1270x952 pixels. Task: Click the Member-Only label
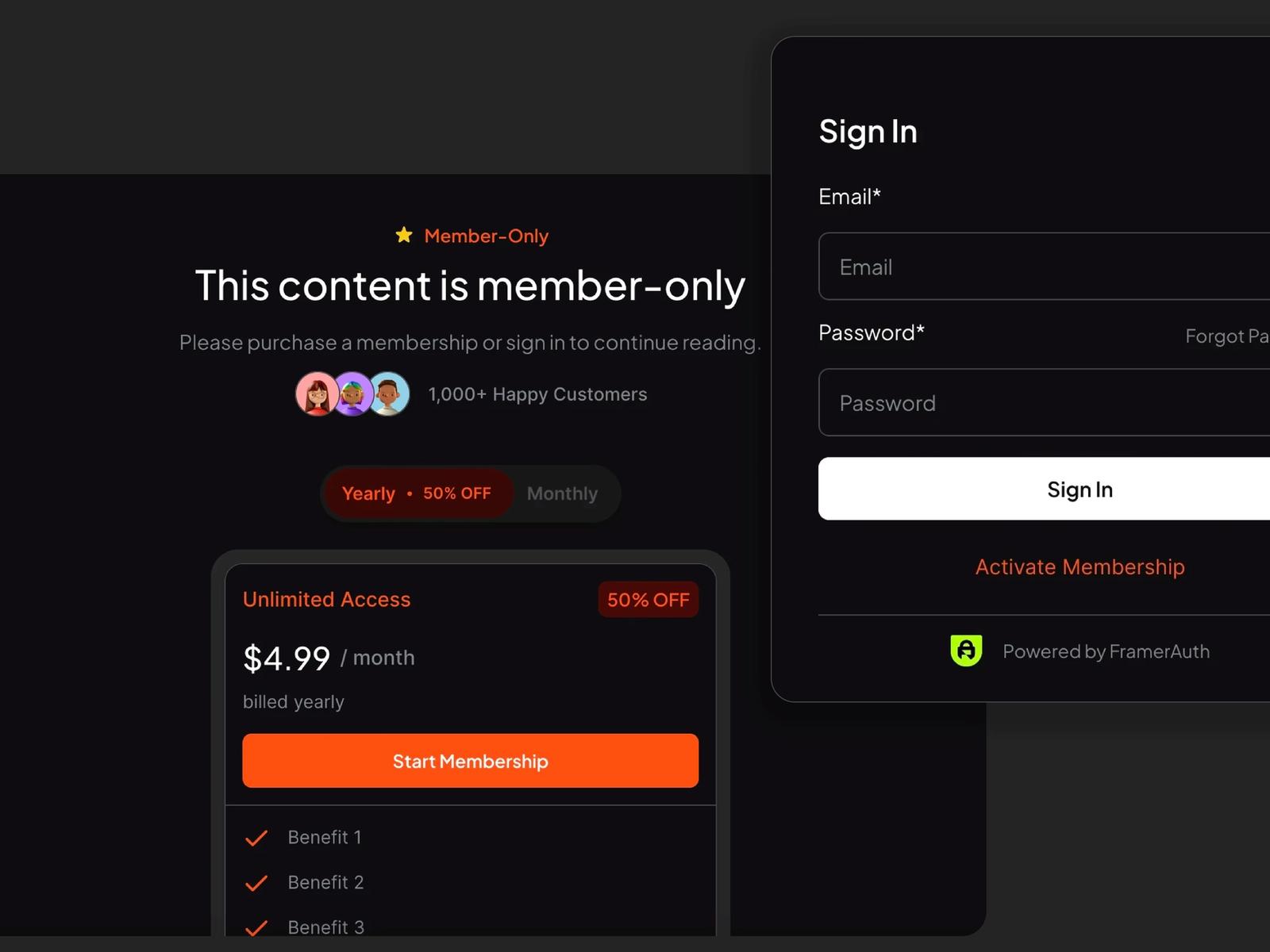487,236
